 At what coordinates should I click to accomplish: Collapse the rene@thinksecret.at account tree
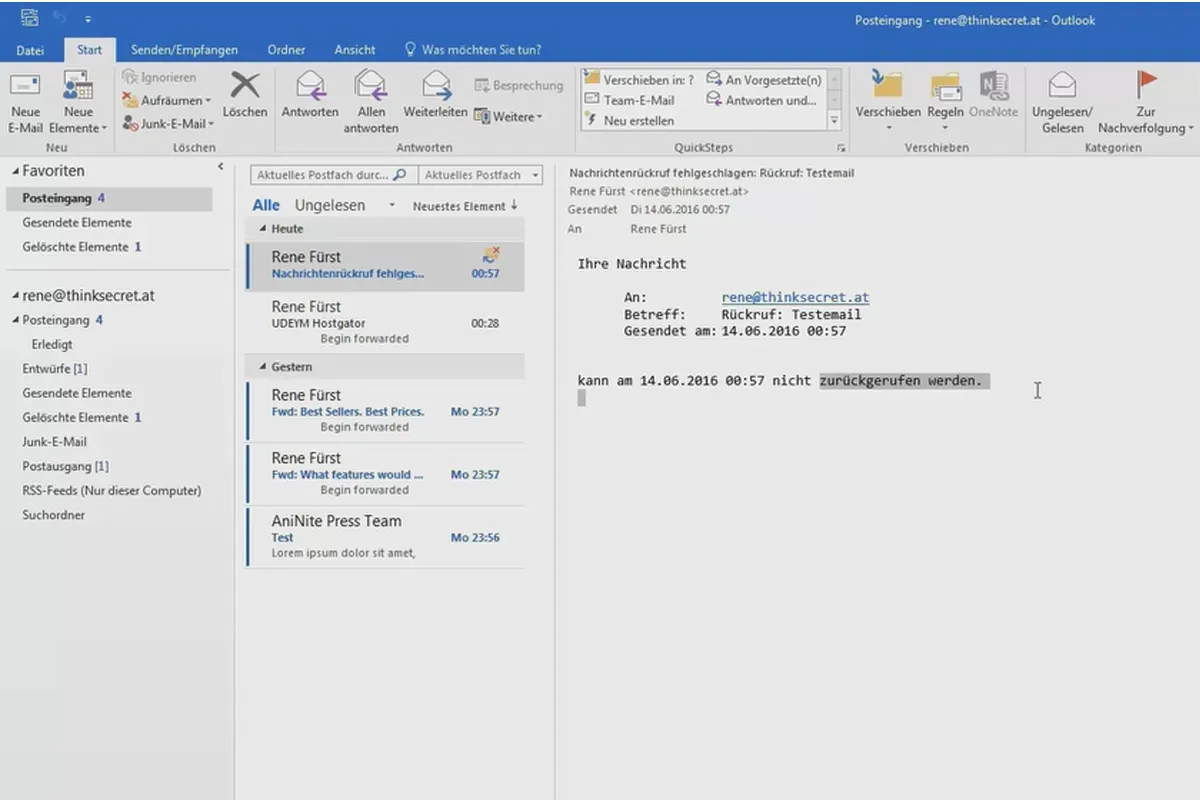click(x=15, y=297)
